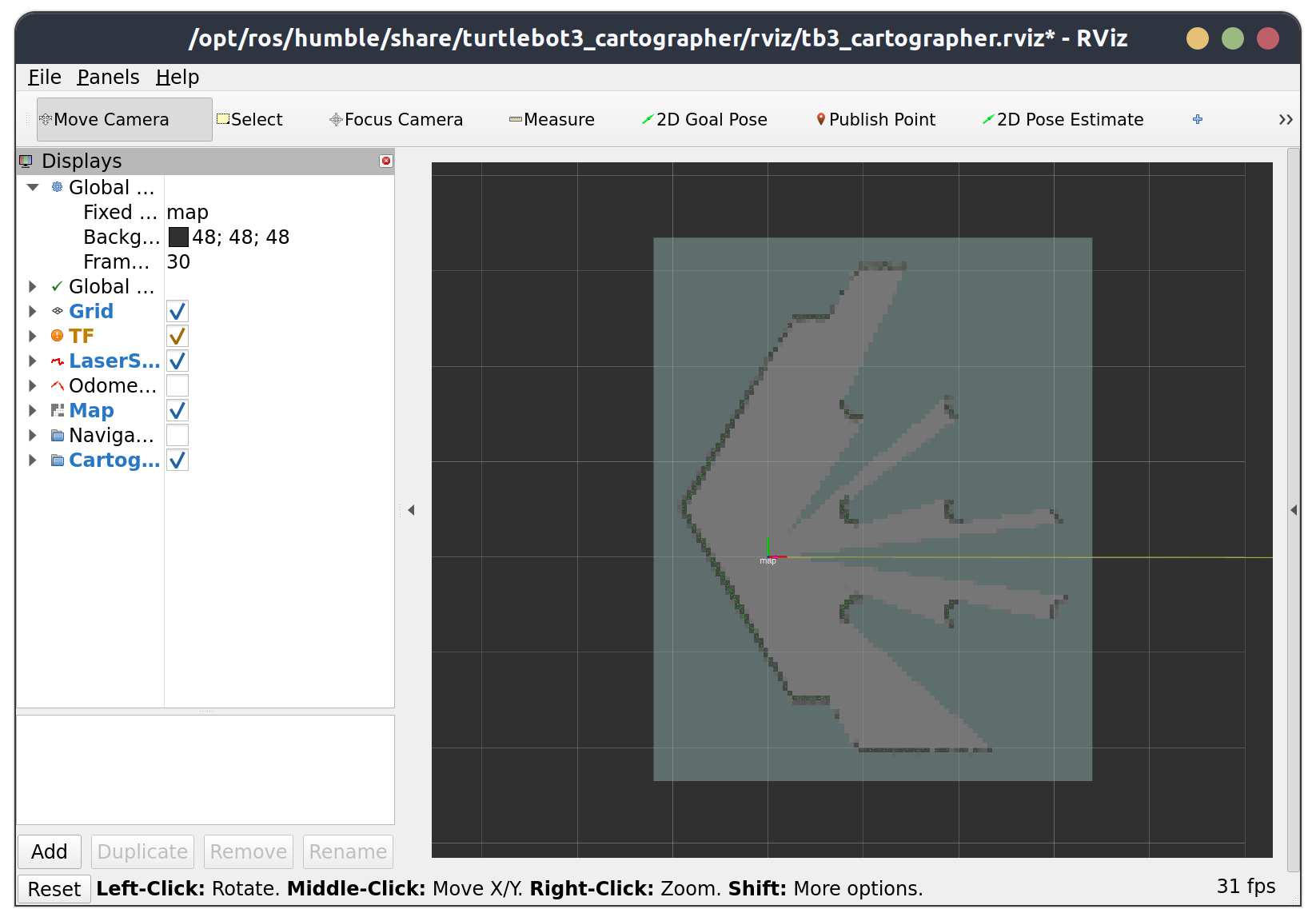
Task: Activate the Select tool
Action: [249, 120]
